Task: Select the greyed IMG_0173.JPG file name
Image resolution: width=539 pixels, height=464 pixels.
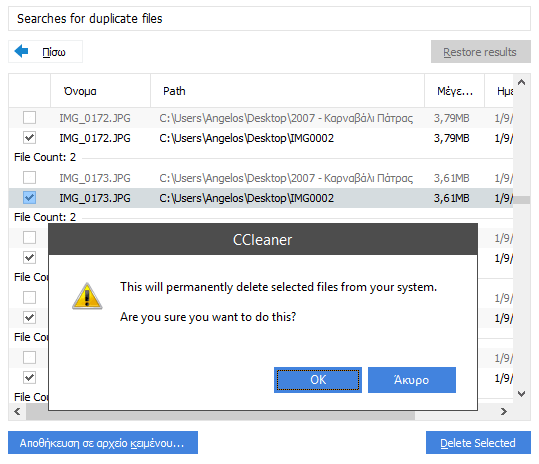Action: click(95, 178)
